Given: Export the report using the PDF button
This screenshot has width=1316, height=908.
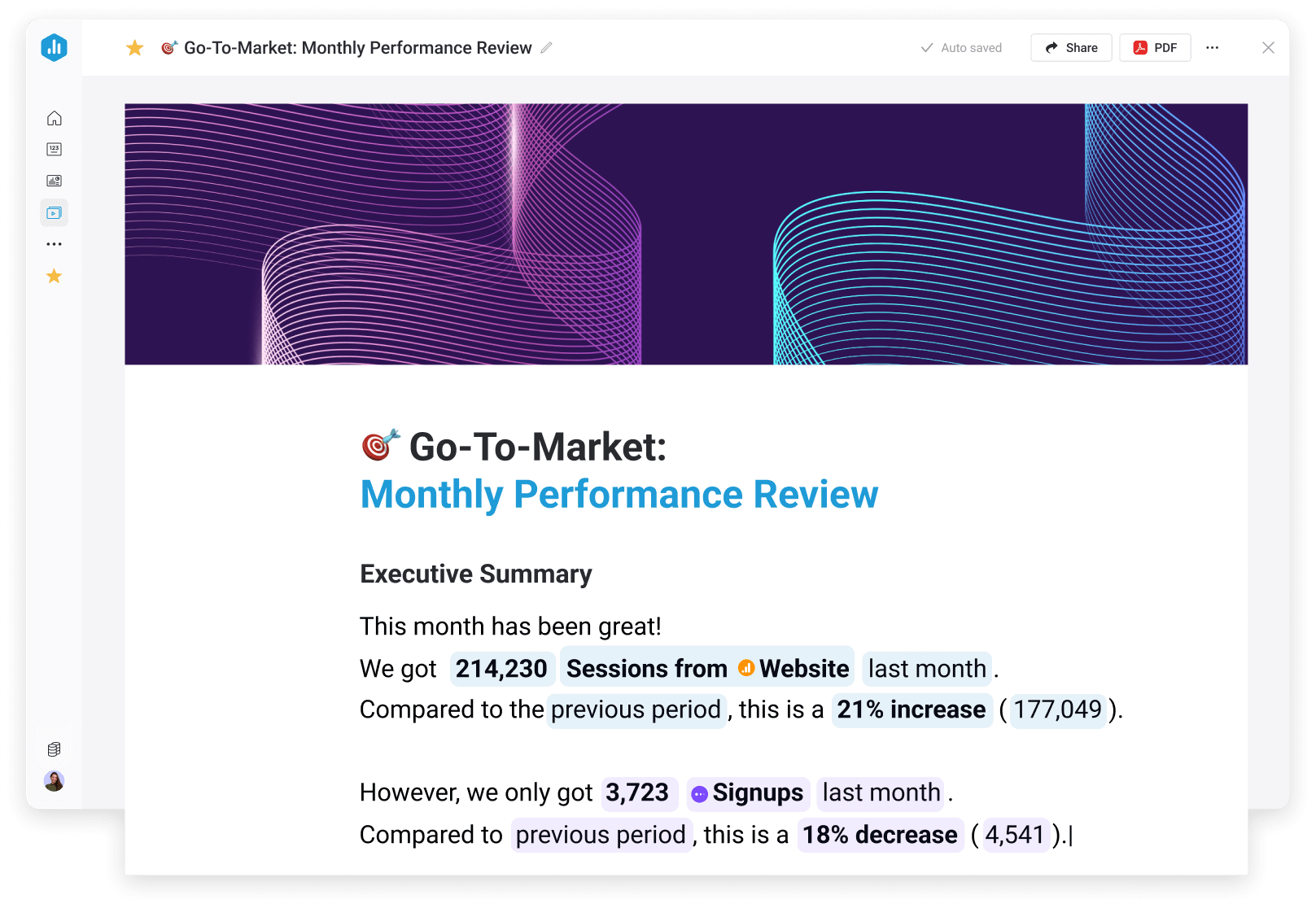Looking at the screenshot, I should coord(1155,47).
